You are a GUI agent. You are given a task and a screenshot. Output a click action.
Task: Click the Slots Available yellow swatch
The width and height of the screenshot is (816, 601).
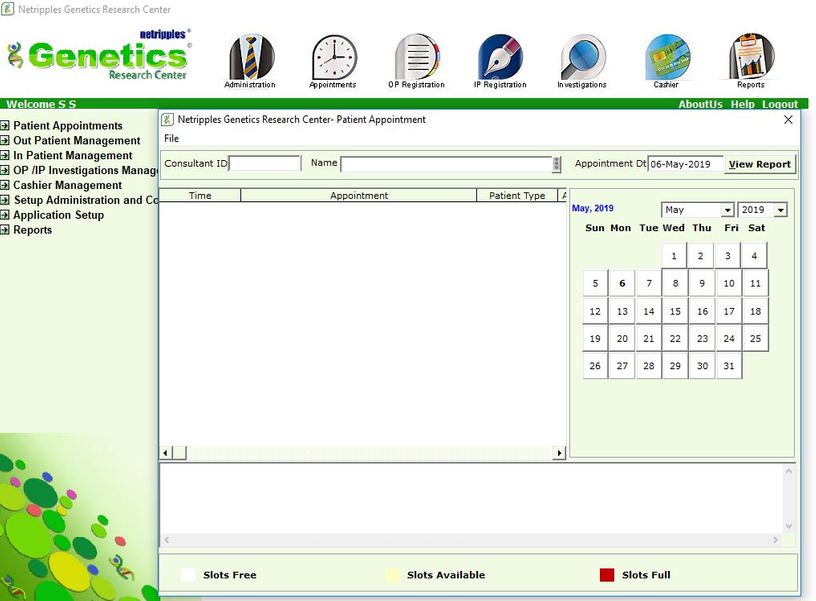(x=392, y=575)
